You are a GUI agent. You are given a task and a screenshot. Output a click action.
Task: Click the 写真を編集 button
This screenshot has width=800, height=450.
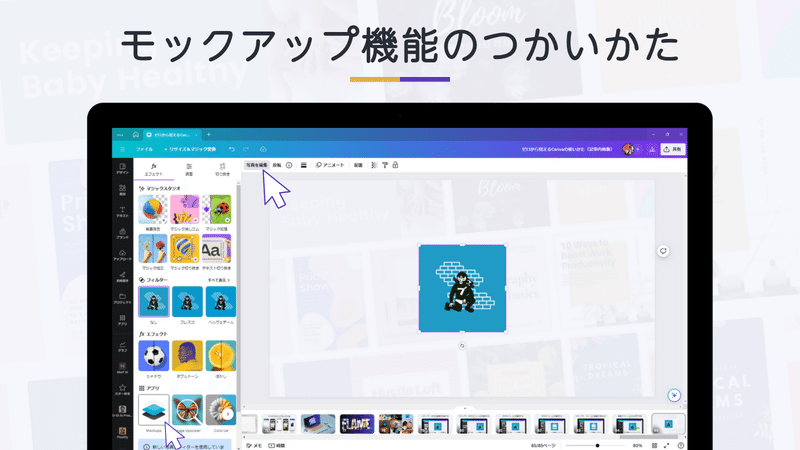tap(257, 165)
